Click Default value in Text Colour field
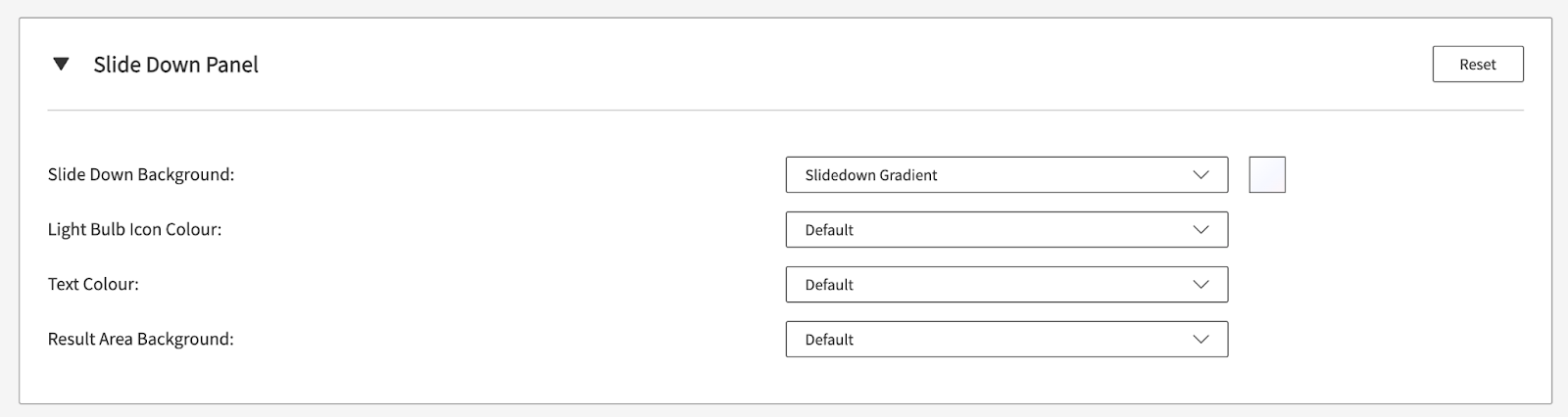This screenshot has height=417, width=1568. [829, 285]
